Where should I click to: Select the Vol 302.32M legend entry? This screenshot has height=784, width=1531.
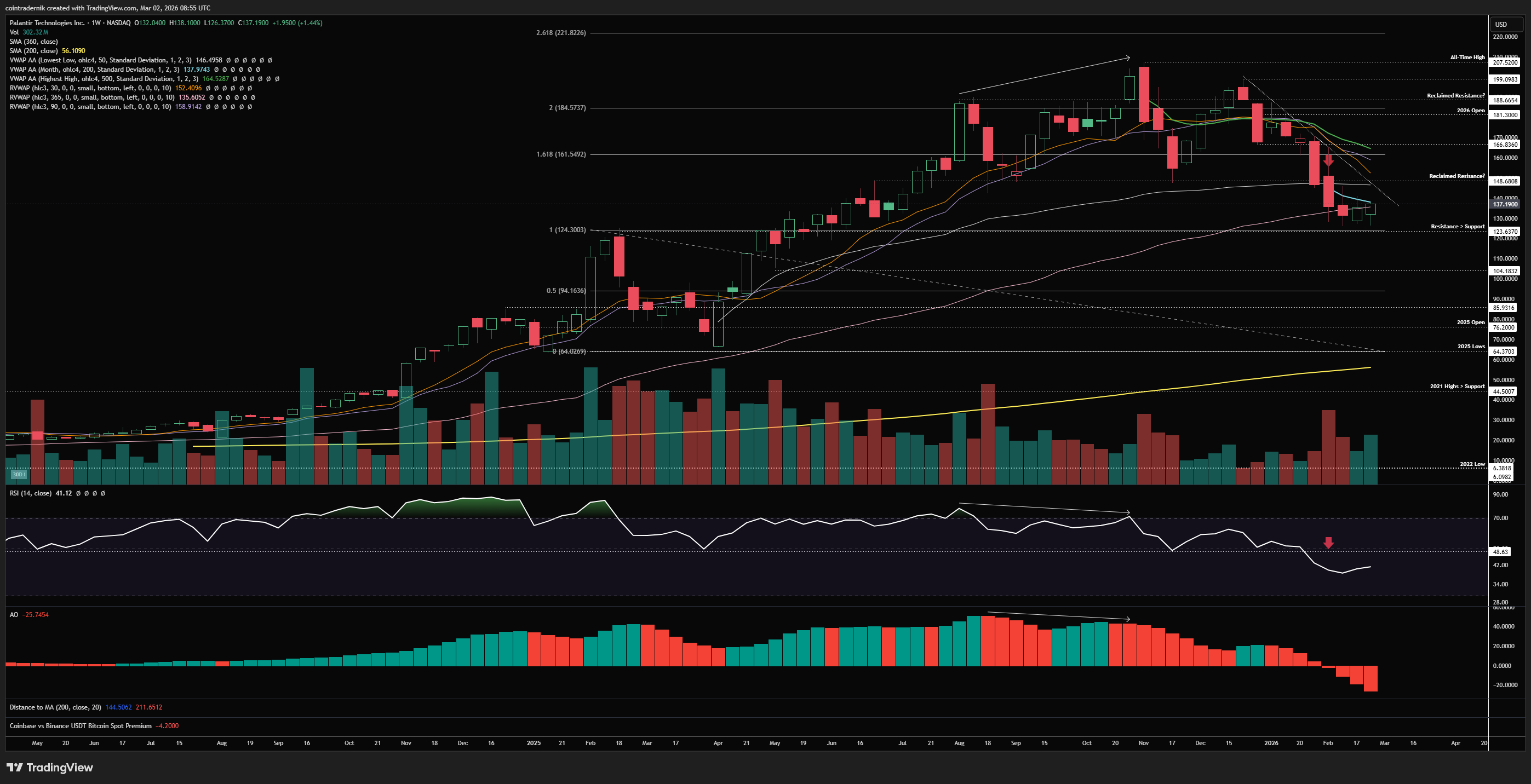(28, 32)
